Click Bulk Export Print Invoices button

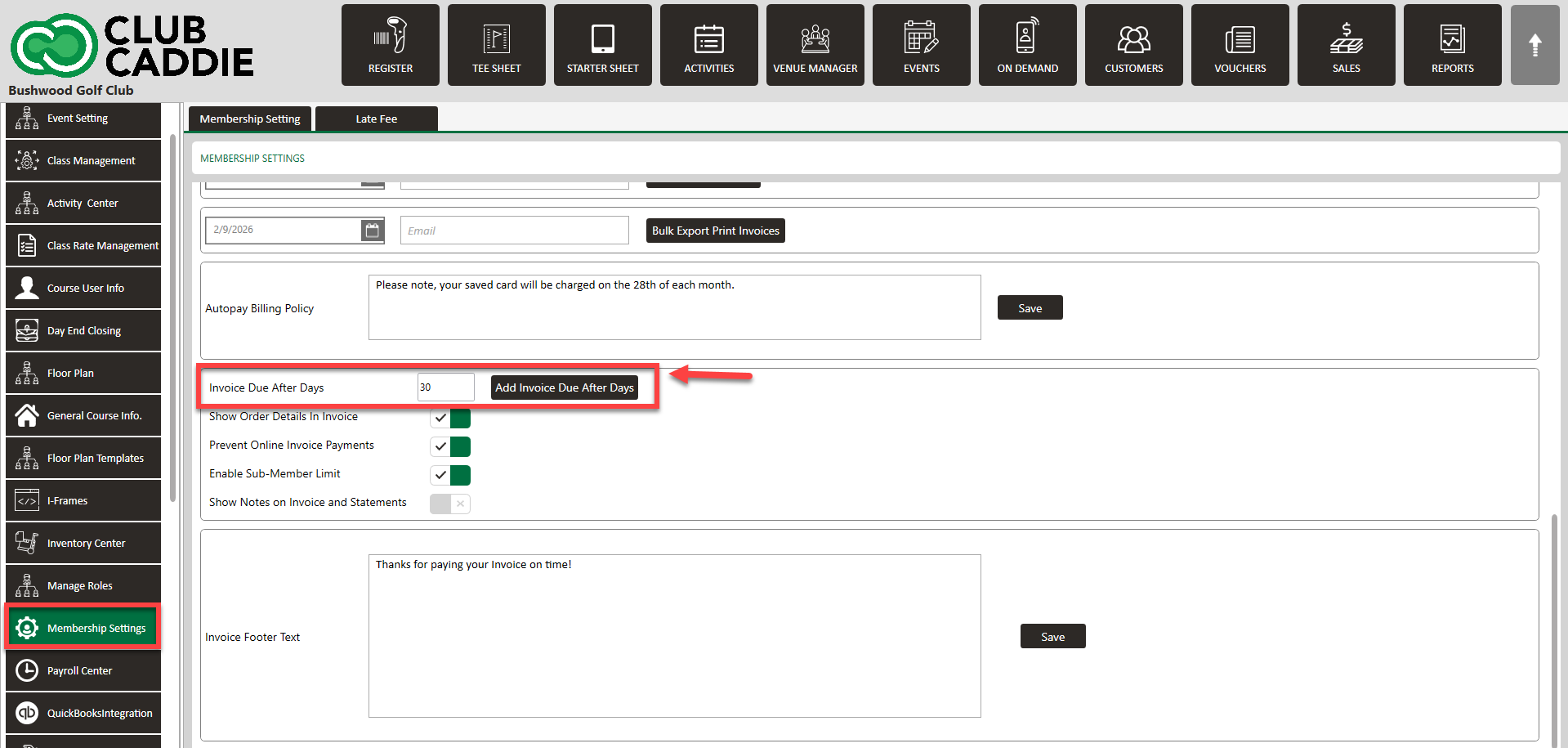coord(715,231)
